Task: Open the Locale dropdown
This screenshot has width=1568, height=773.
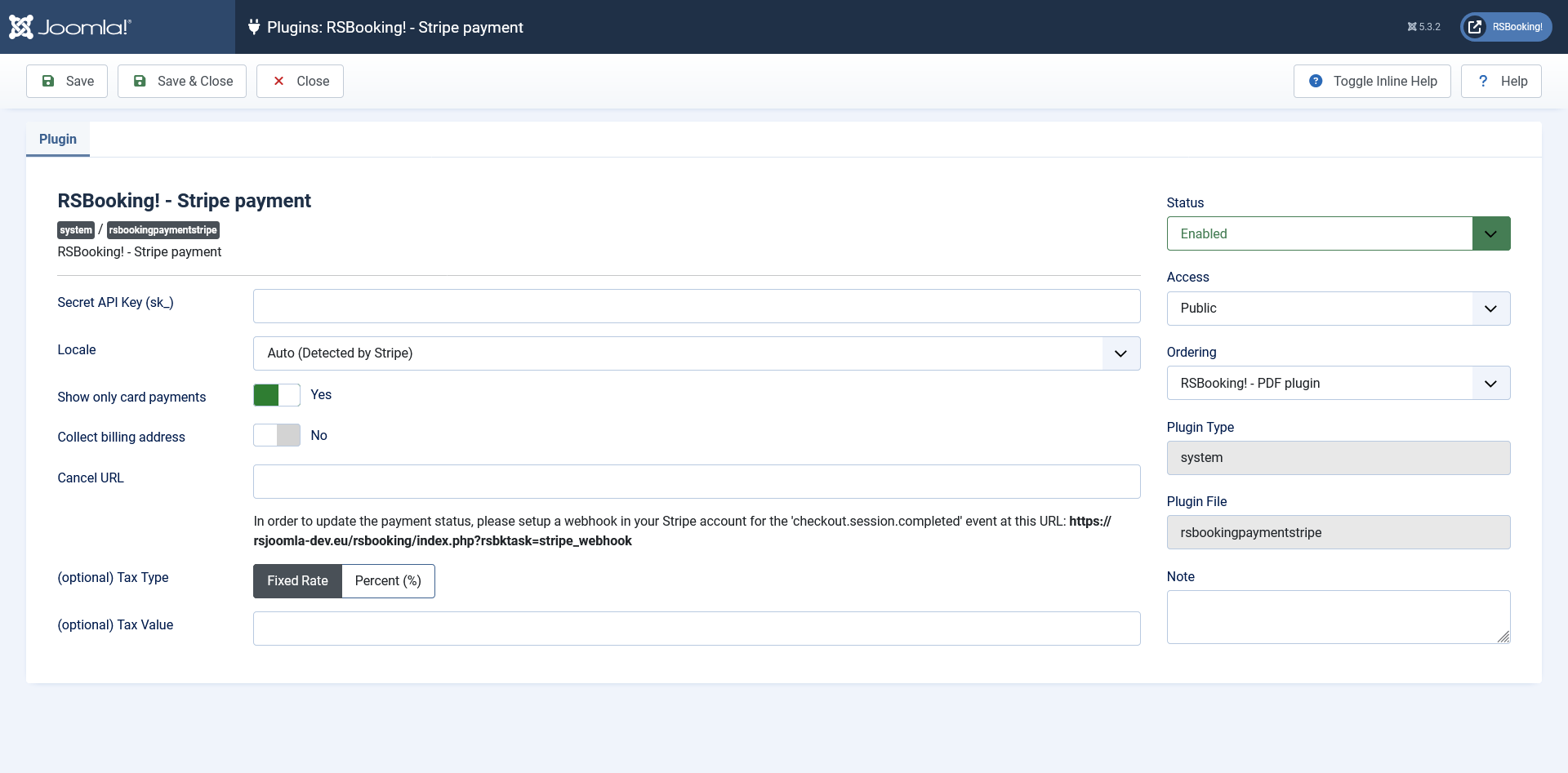Action: (697, 353)
